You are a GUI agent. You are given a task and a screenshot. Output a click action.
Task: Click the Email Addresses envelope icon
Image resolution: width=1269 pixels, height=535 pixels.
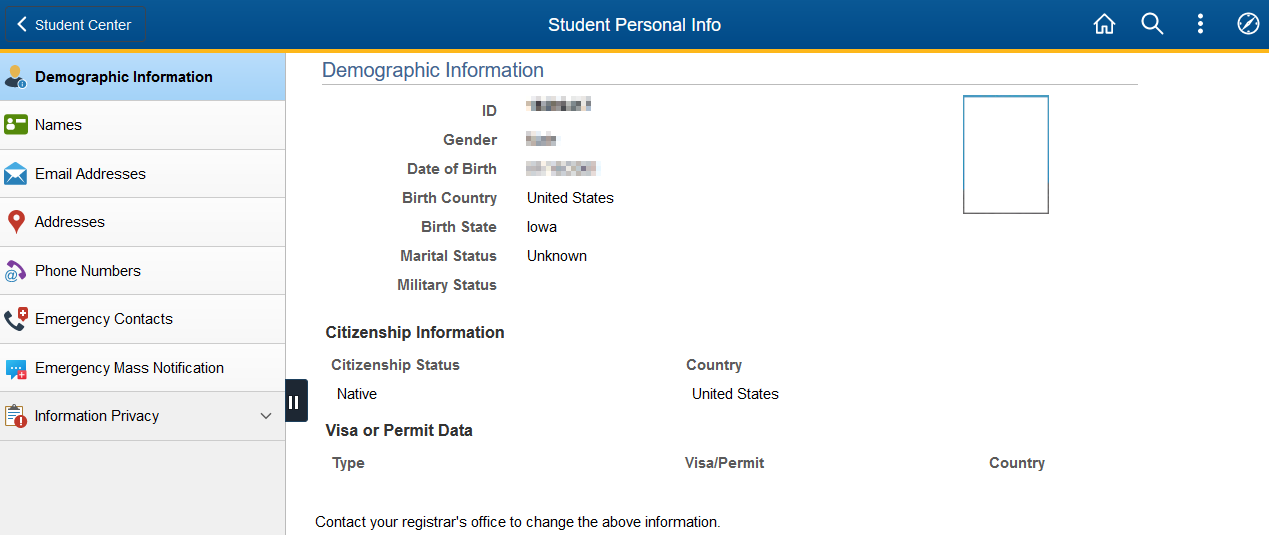tap(15, 174)
